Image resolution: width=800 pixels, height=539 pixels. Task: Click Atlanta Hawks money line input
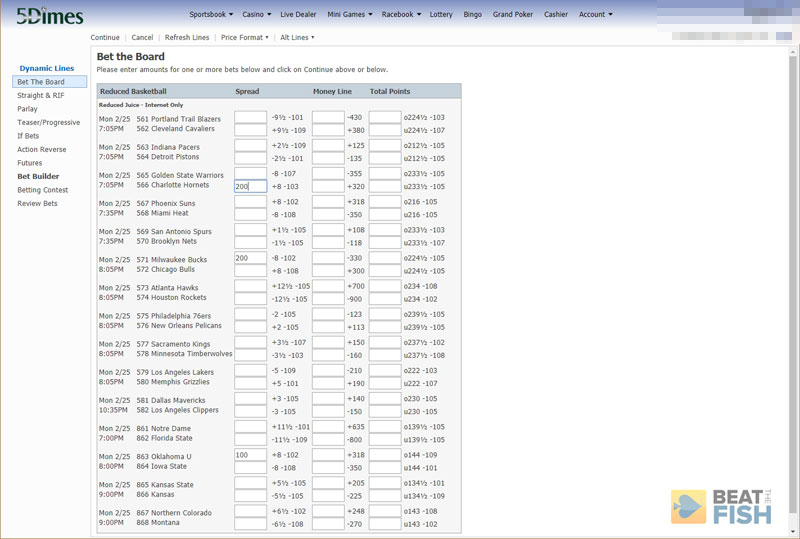(328, 286)
